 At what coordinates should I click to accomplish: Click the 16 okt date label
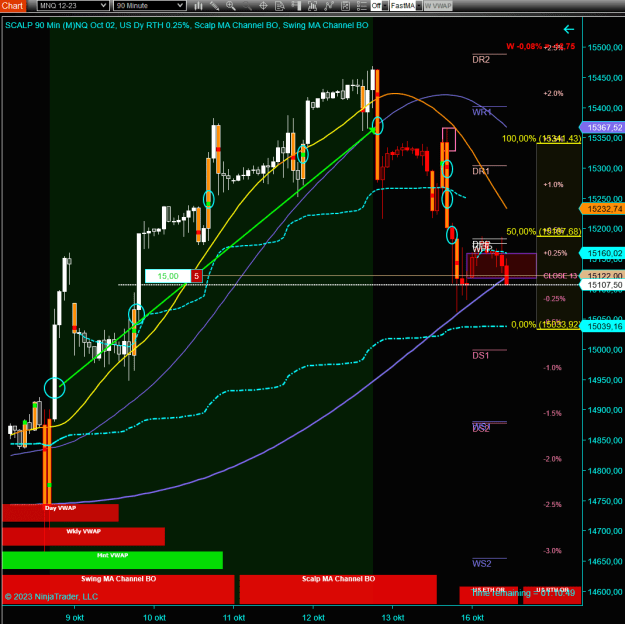tap(472, 618)
